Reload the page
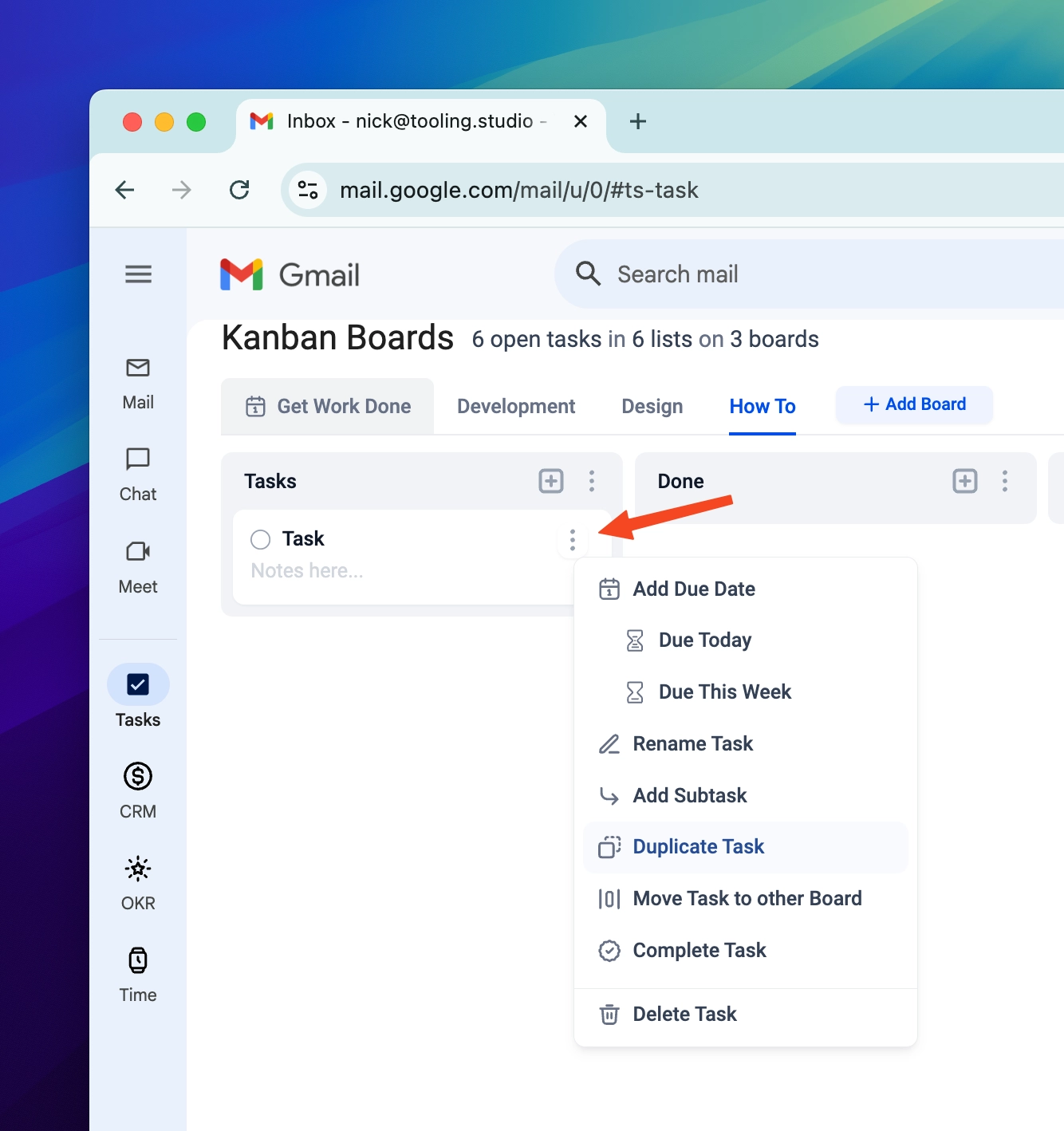The width and height of the screenshot is (1064, 1131). (x=239, y=190)
